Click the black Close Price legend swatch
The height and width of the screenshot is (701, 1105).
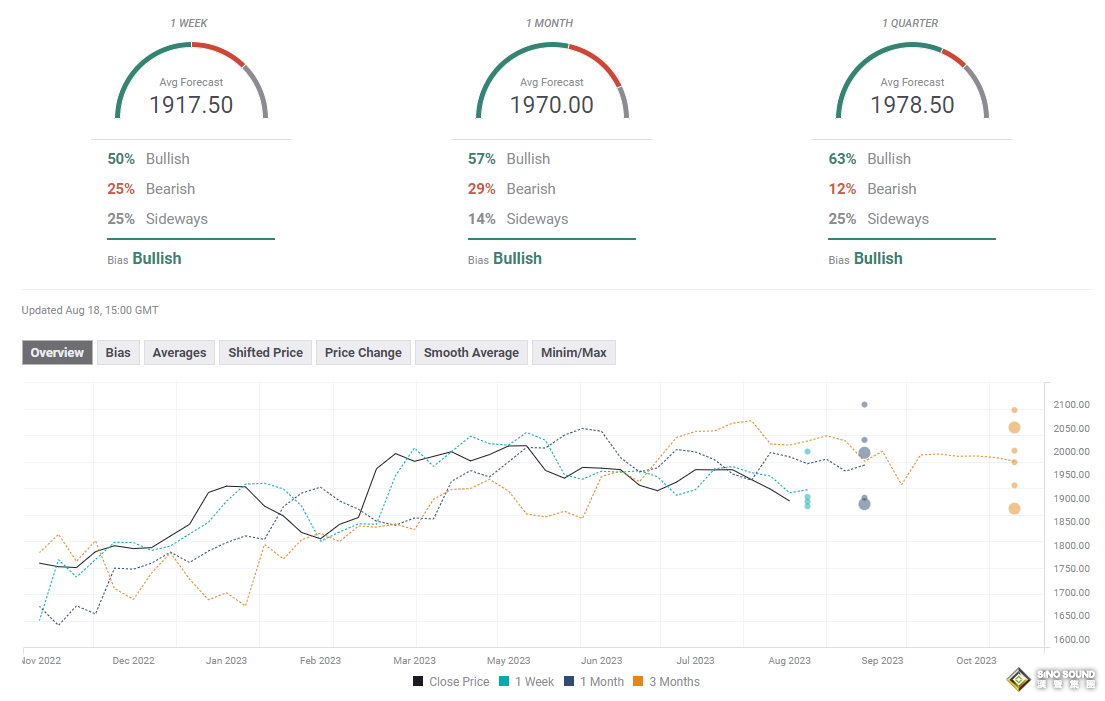[x=418, y=682]
